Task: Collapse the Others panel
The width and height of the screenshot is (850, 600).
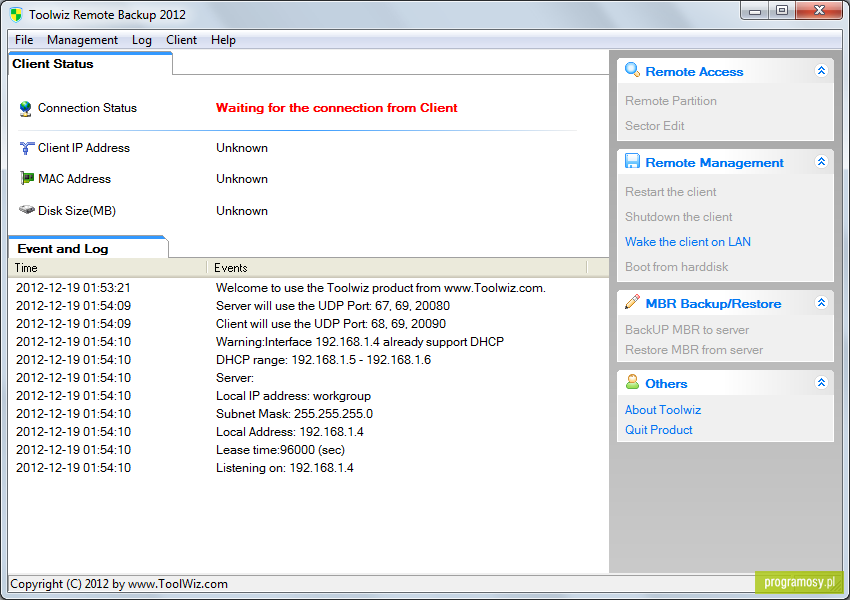Action: tap(821, 383)
